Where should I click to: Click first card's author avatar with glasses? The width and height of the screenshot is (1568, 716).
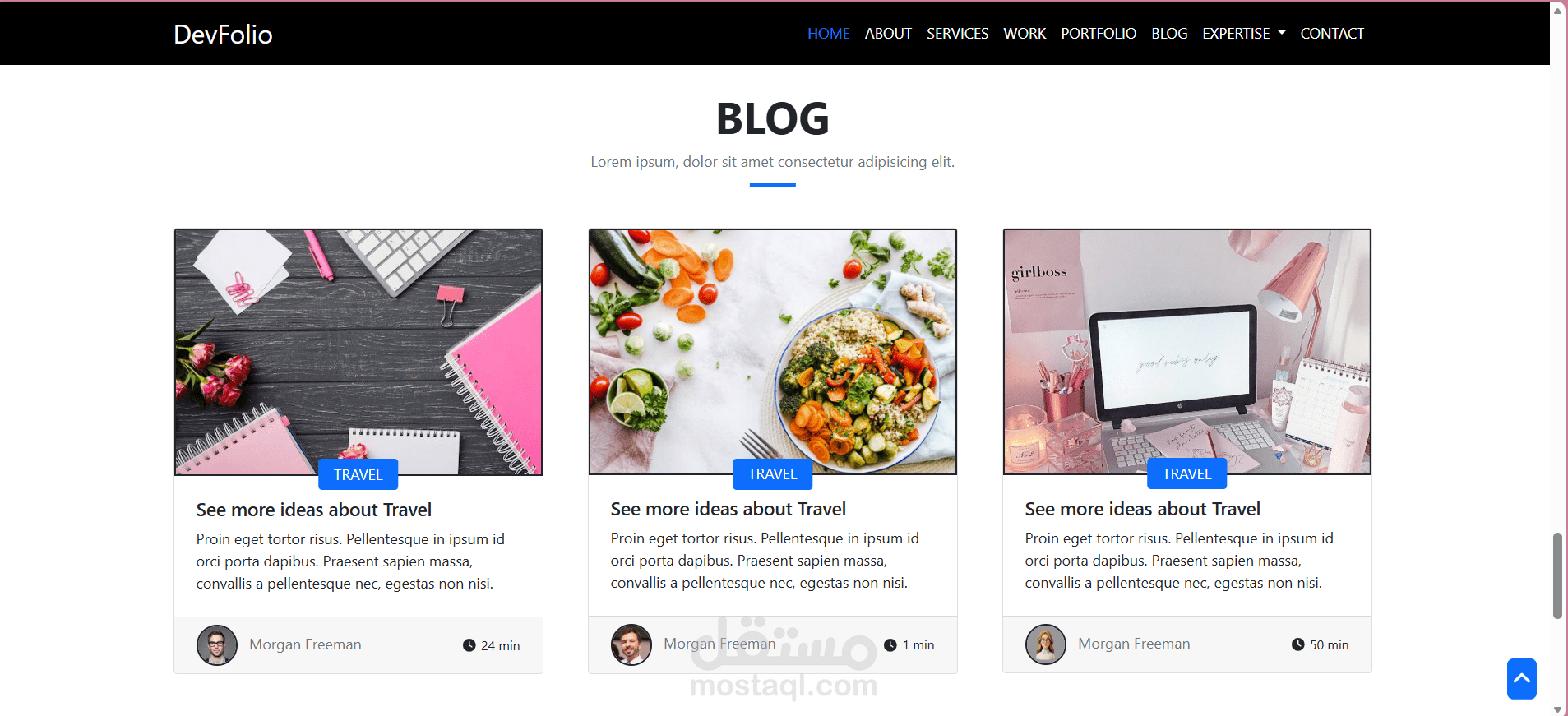217,645
